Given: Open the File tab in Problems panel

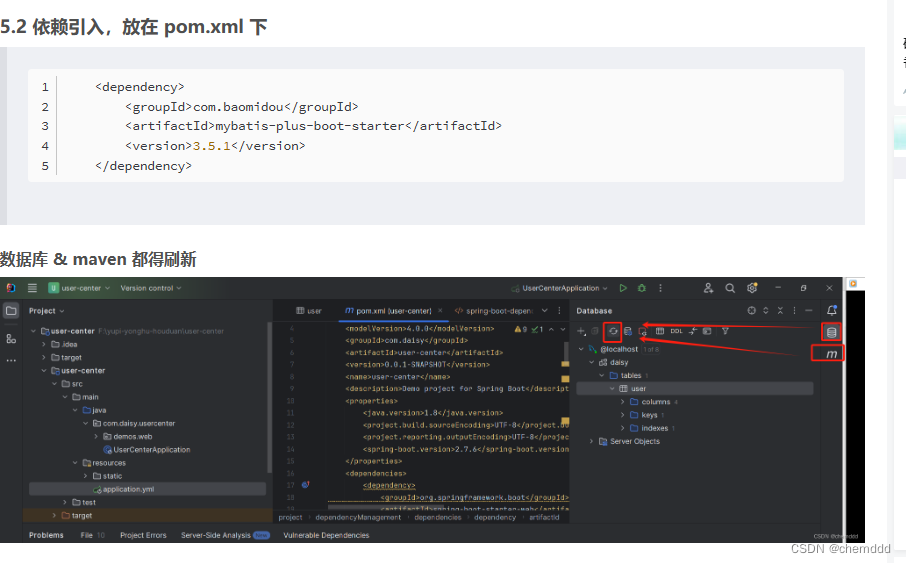Looking at the screenshot, I should (92, 535).
